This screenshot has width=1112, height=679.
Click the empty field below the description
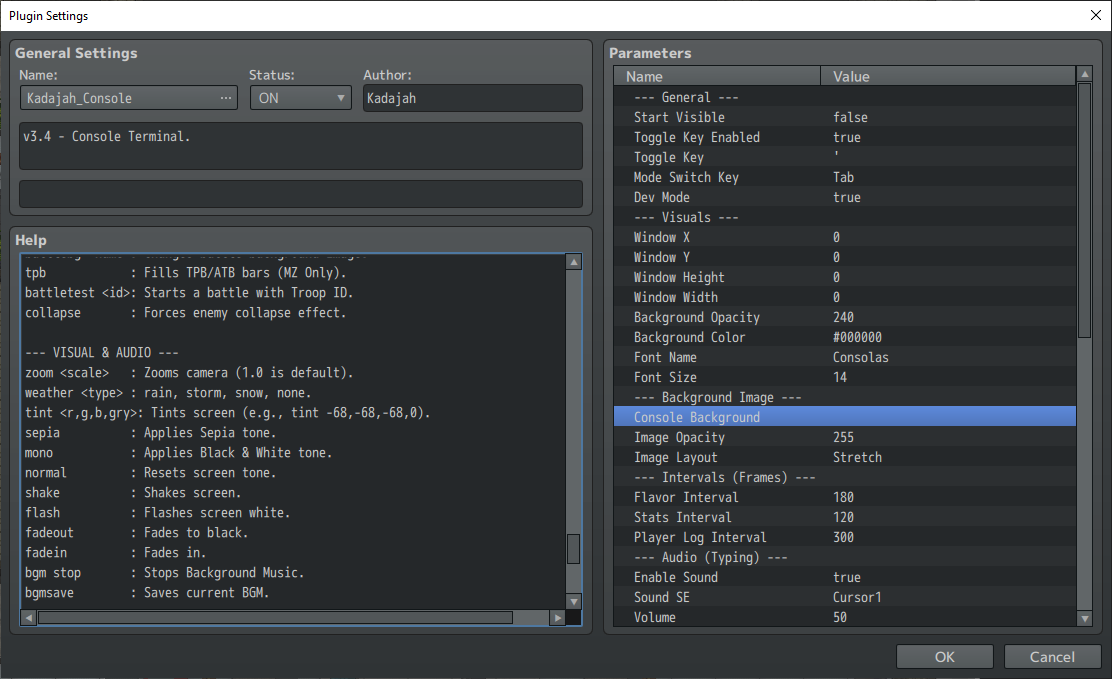pos(301,194)
